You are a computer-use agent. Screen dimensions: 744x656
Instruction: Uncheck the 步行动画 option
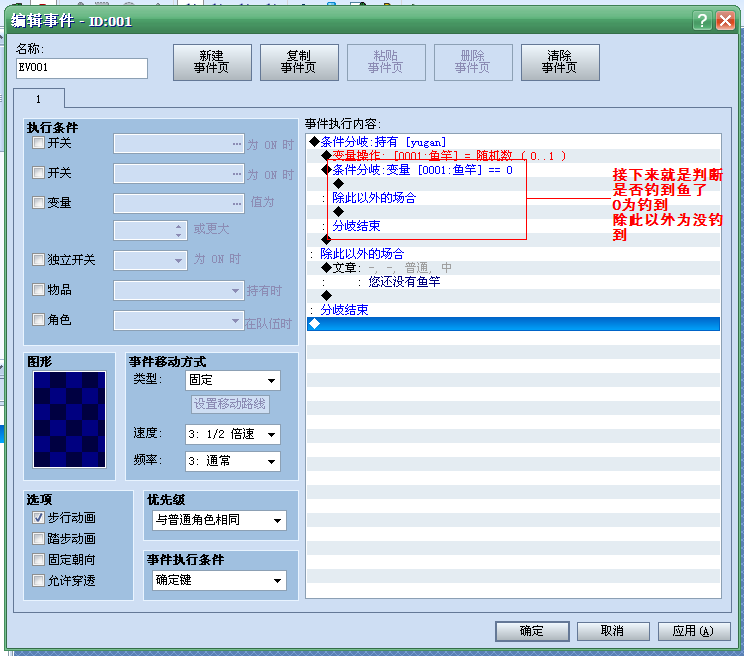coord(38,517)
